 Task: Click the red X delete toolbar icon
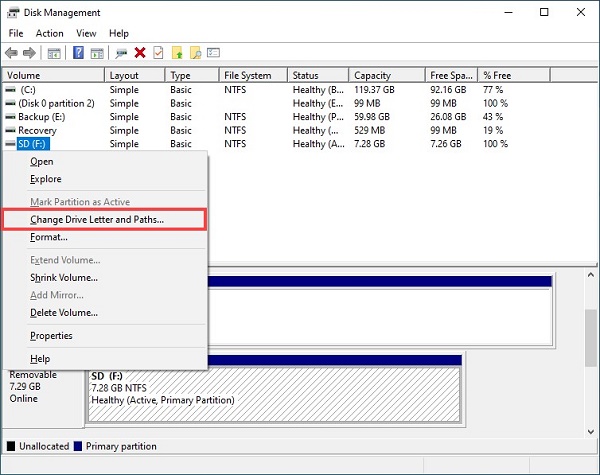pyautogui.click(x=140, y=53)
